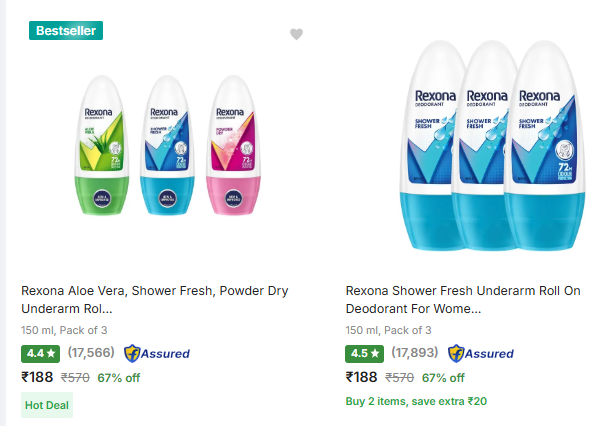
Task: Add first product to wishlist via heart icon
Action: [x=296, y=34]
